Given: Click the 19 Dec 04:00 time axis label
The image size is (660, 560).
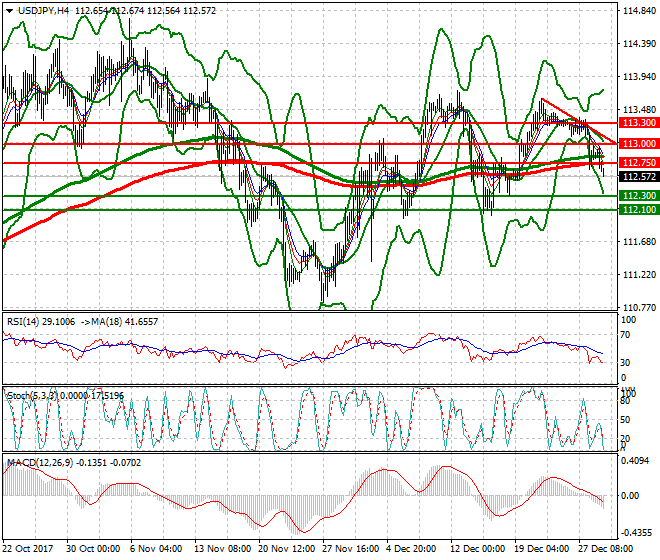Looking at the screenshot, I should tap(542, 549).
